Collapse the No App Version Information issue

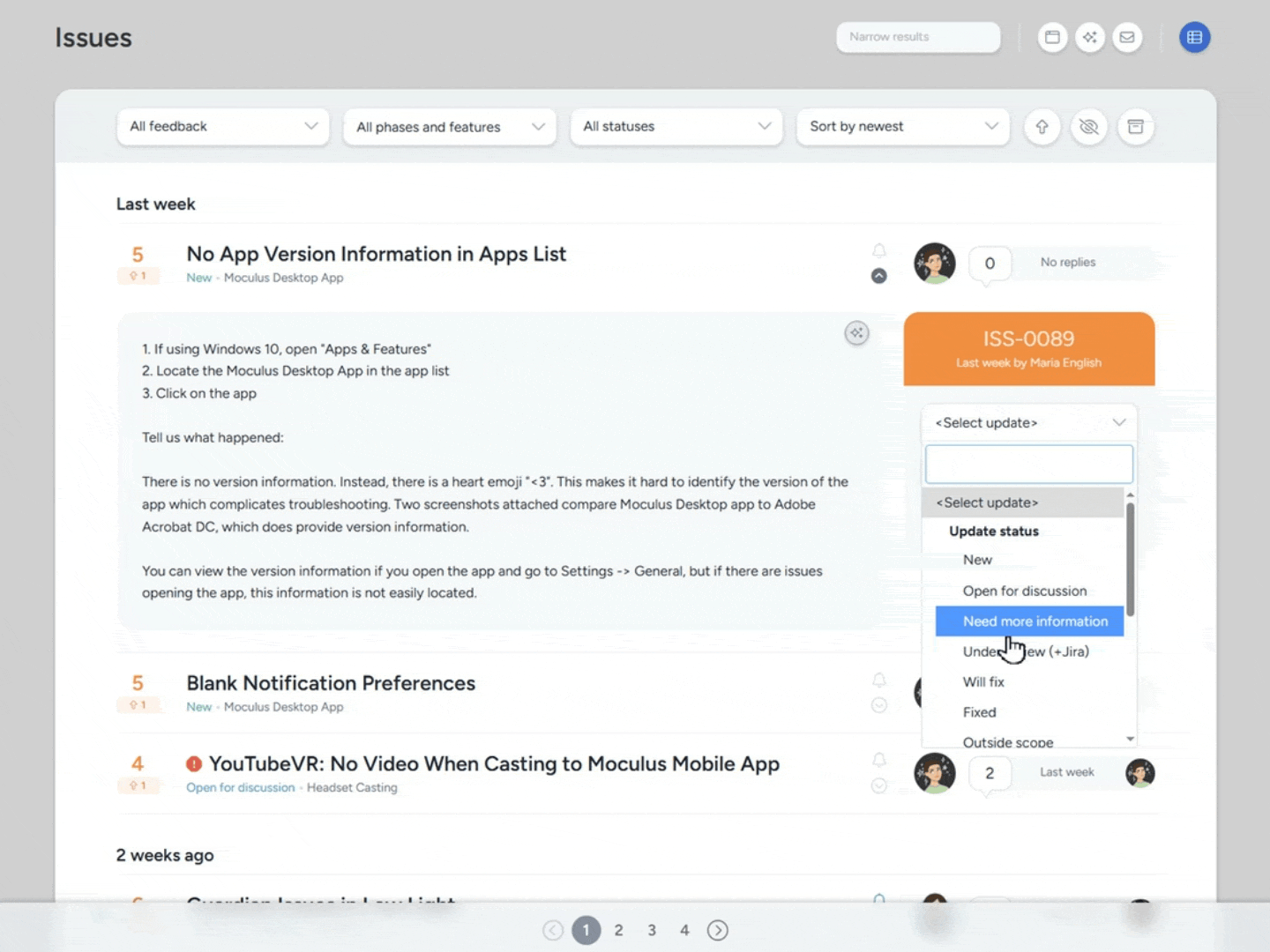coord(878,276)
